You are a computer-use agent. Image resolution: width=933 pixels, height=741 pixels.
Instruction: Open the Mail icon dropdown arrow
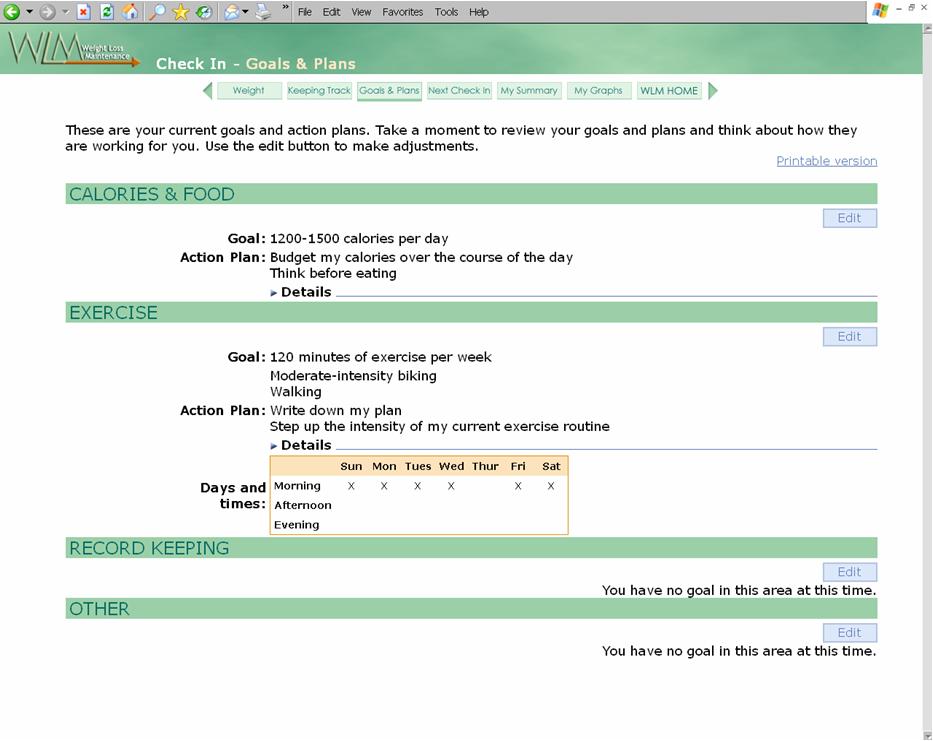pyautogui.click(x=245, y=12)
